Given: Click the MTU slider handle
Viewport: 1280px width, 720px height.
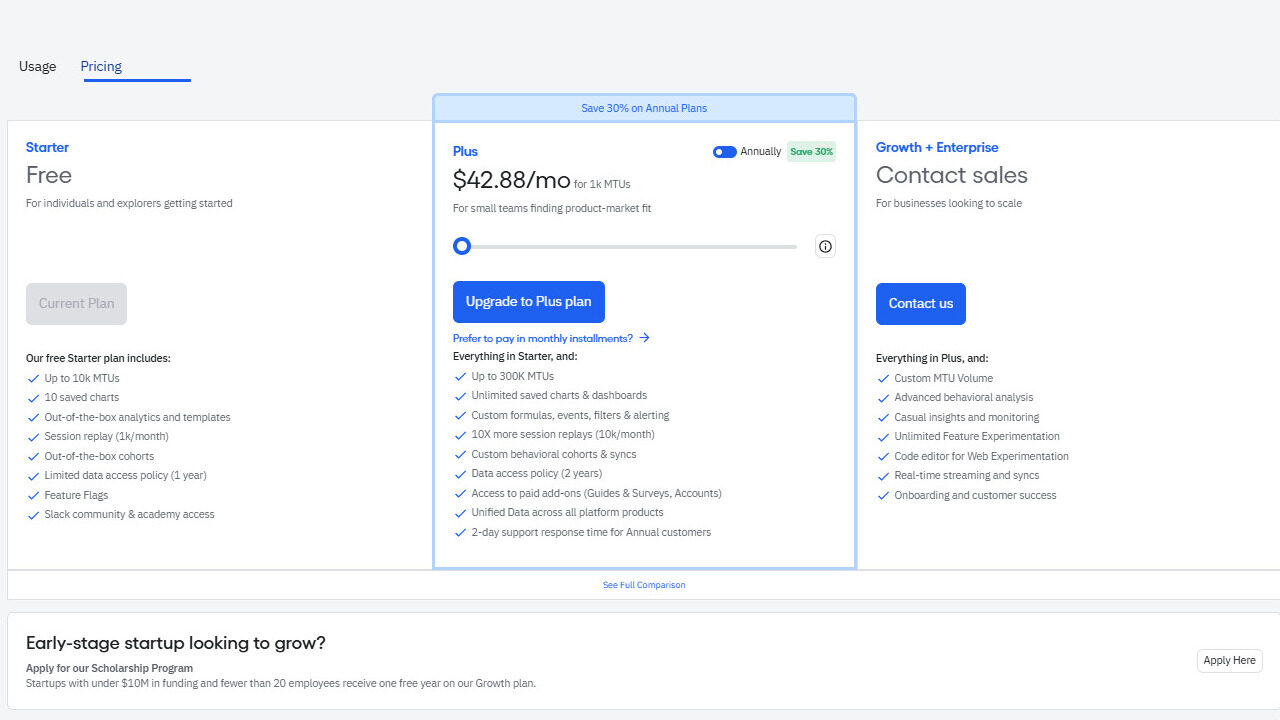Looking at the screenshot, I should 462,246.
